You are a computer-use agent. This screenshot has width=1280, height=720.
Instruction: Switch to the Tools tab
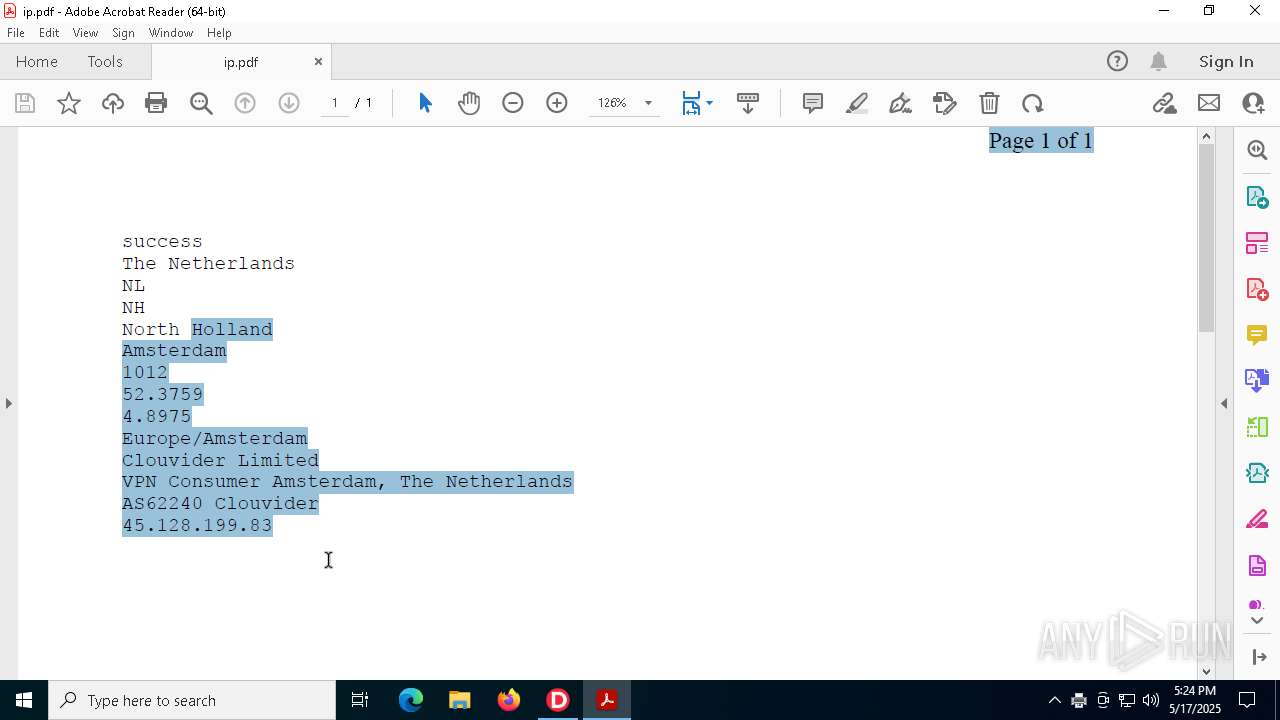(x=105, y=62)
